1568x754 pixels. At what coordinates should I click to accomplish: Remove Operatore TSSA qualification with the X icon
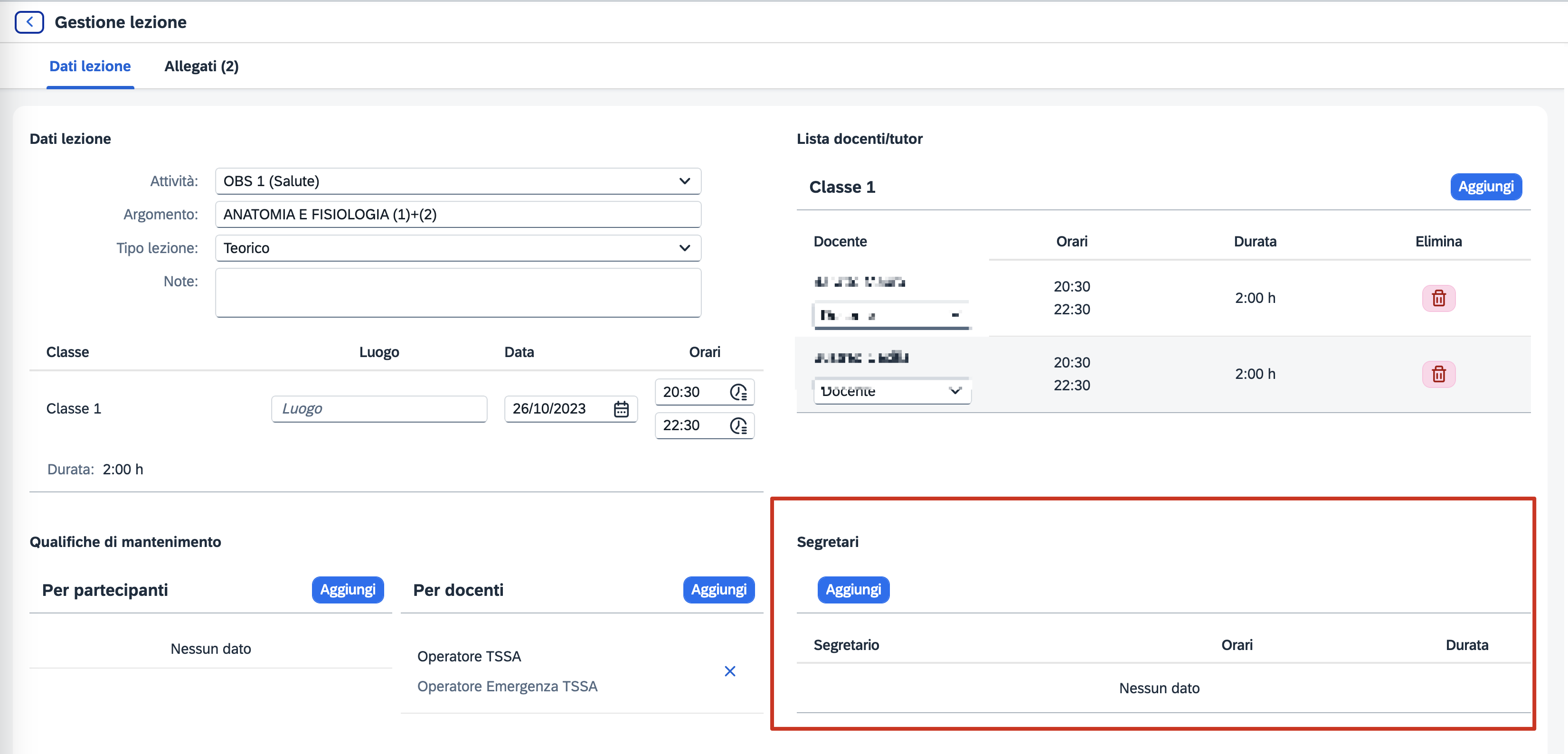[729, 670]
